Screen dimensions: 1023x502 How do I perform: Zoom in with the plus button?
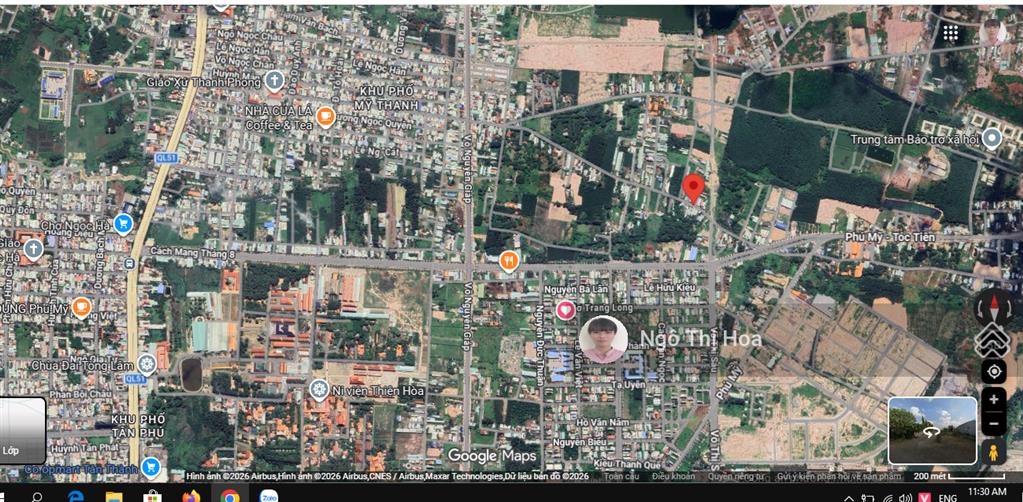993,399
